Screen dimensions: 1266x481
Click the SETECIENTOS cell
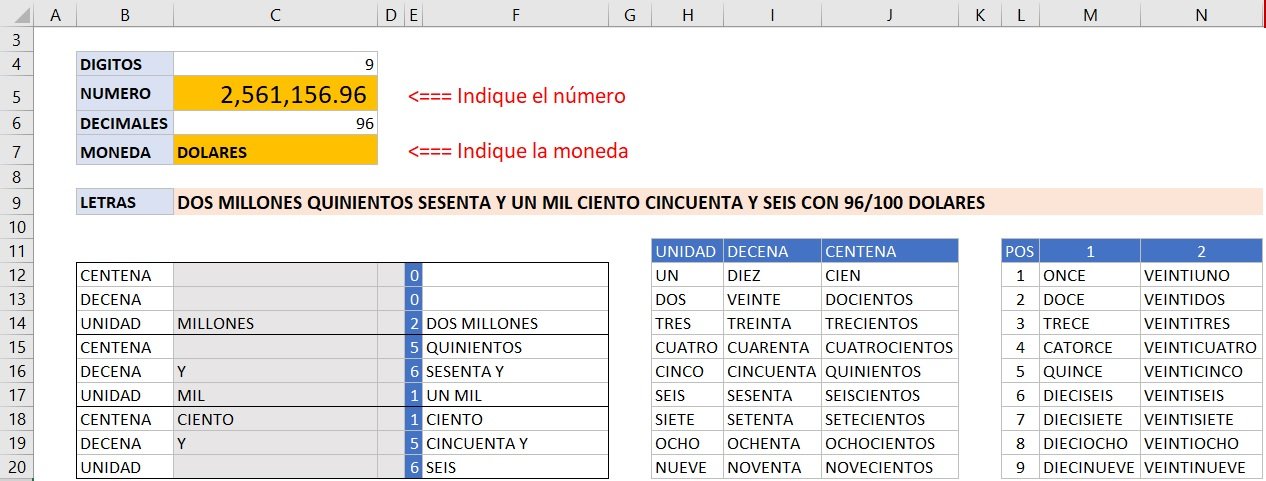pos(890,419)
